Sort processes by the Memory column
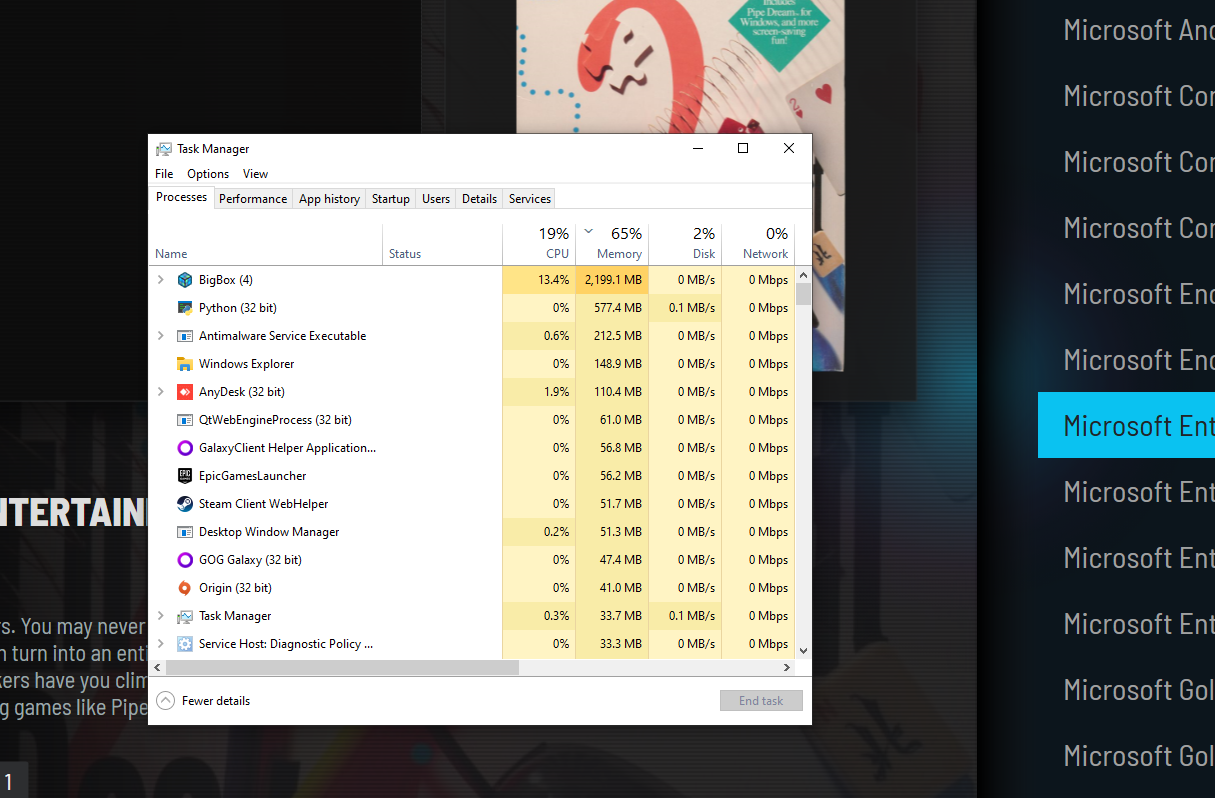 (612, 244)
